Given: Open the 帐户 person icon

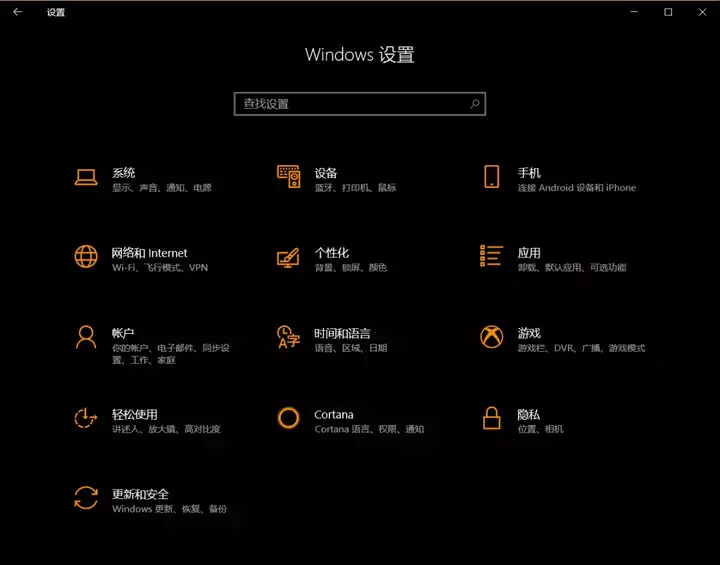Looking at the screenshot, I should [x=86, y=338].
